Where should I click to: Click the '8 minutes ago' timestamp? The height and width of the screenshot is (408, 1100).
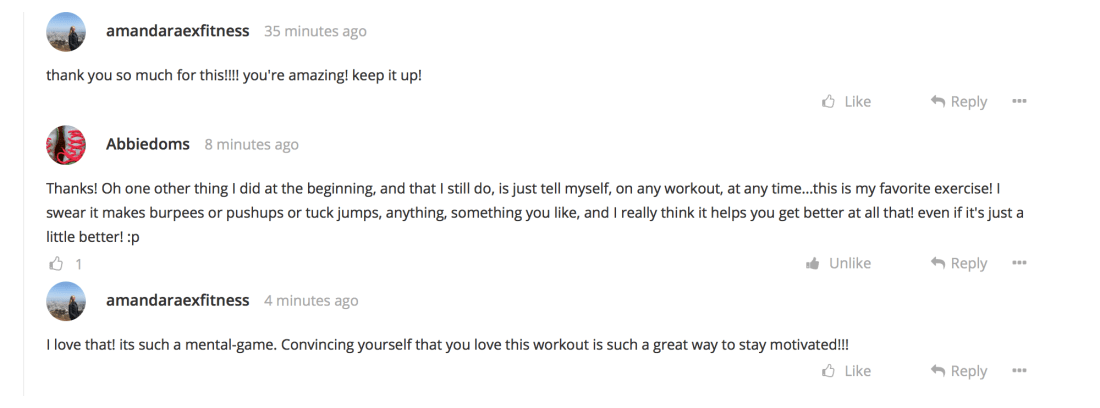[x=251, y=145]
